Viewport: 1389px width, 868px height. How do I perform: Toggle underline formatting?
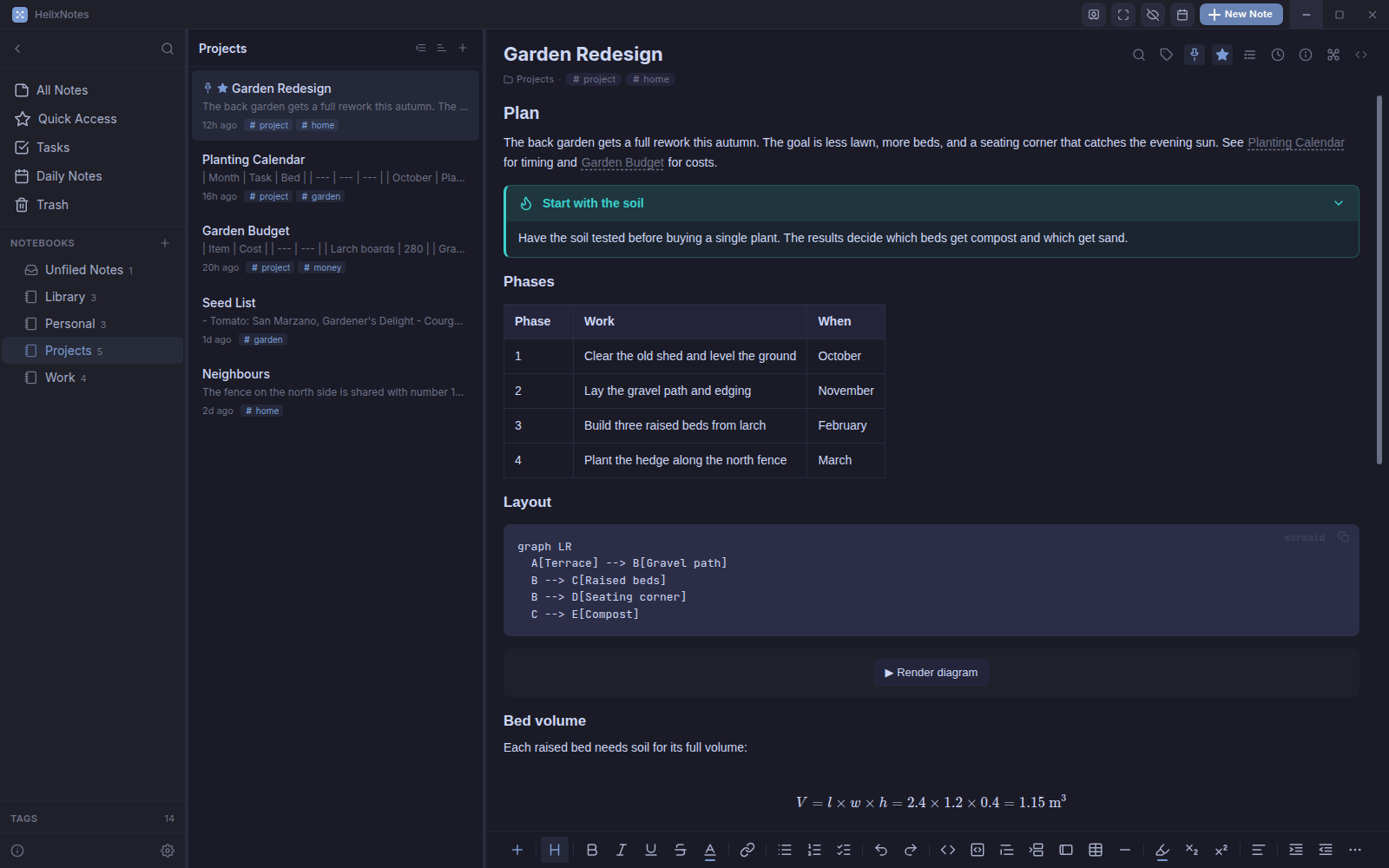[x=651, y=850]
